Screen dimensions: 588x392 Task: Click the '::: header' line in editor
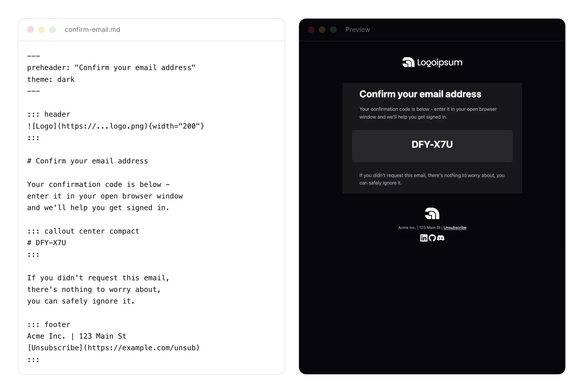(x=48, y=114)
